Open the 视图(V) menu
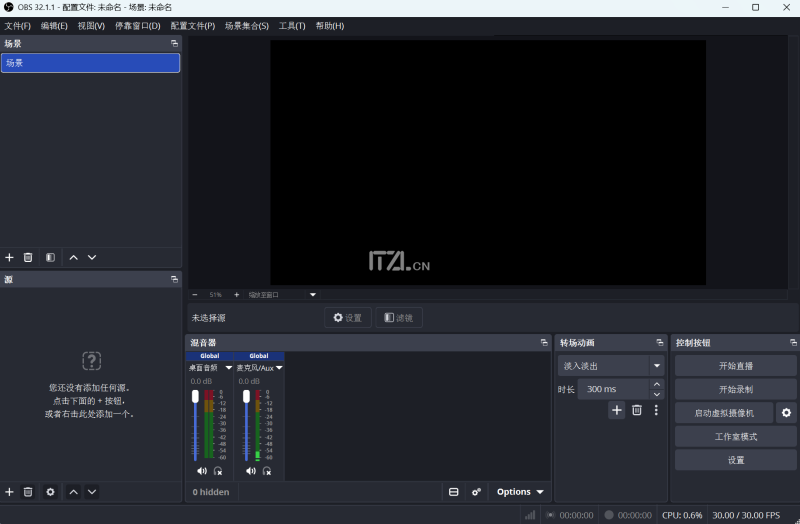800x524 pixels. [91, 26]
